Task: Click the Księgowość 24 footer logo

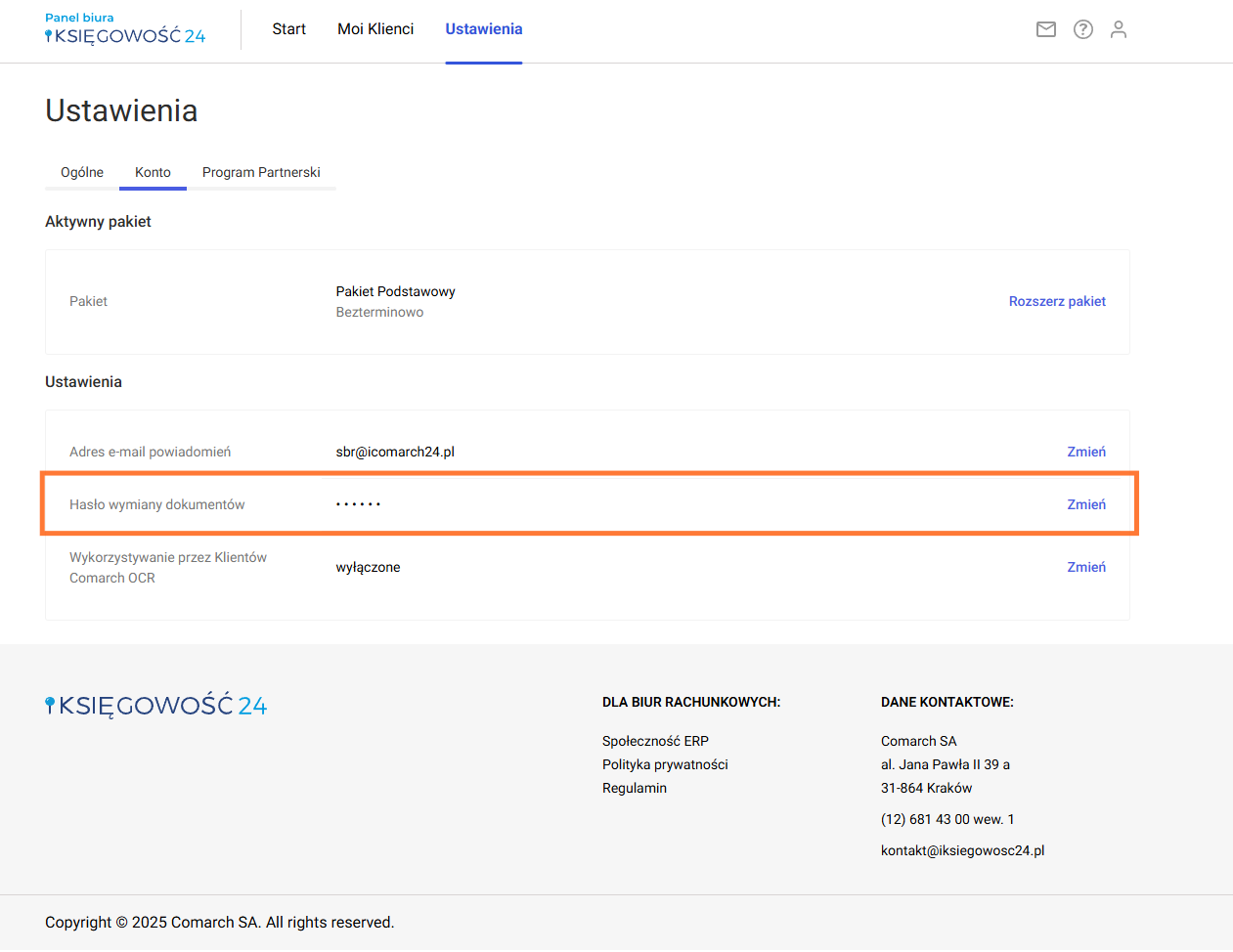Action: 156,705
